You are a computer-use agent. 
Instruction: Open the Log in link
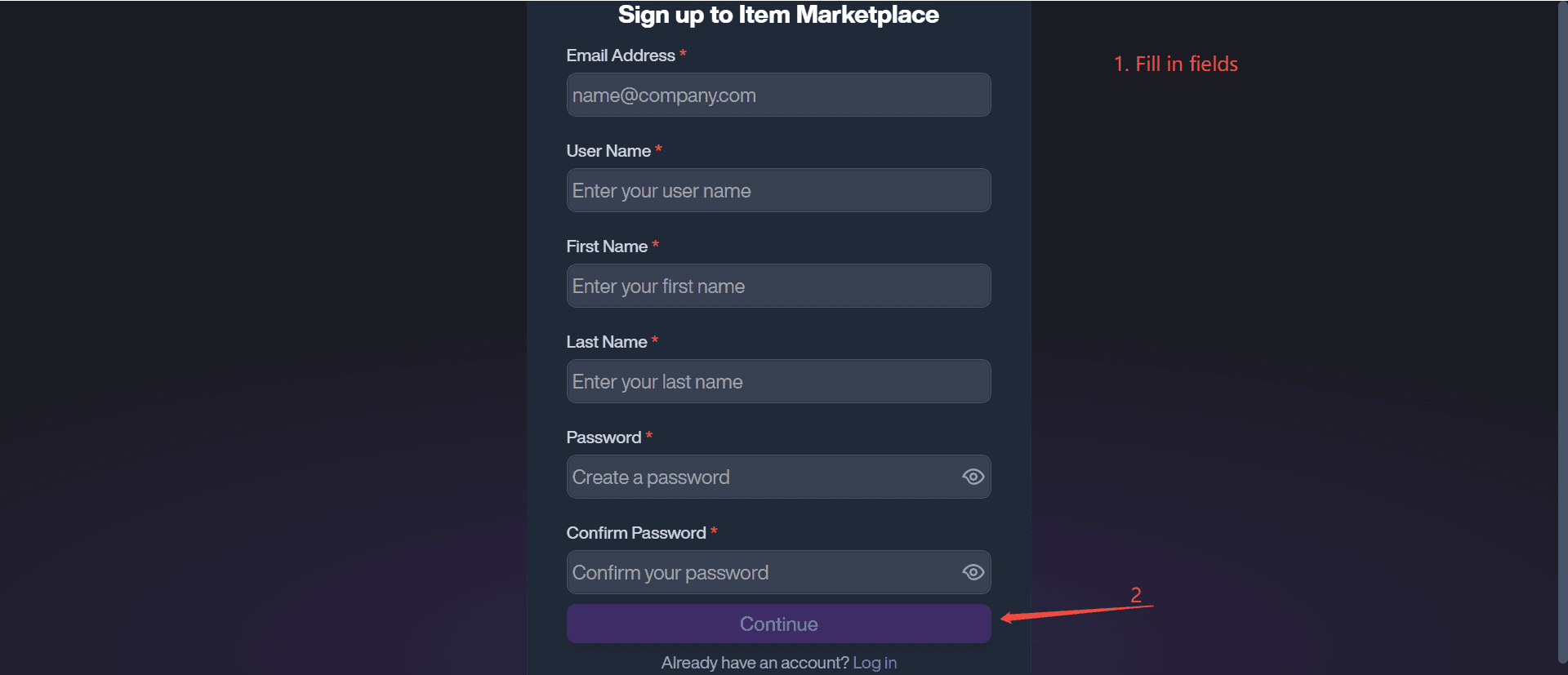click(875, 663)
